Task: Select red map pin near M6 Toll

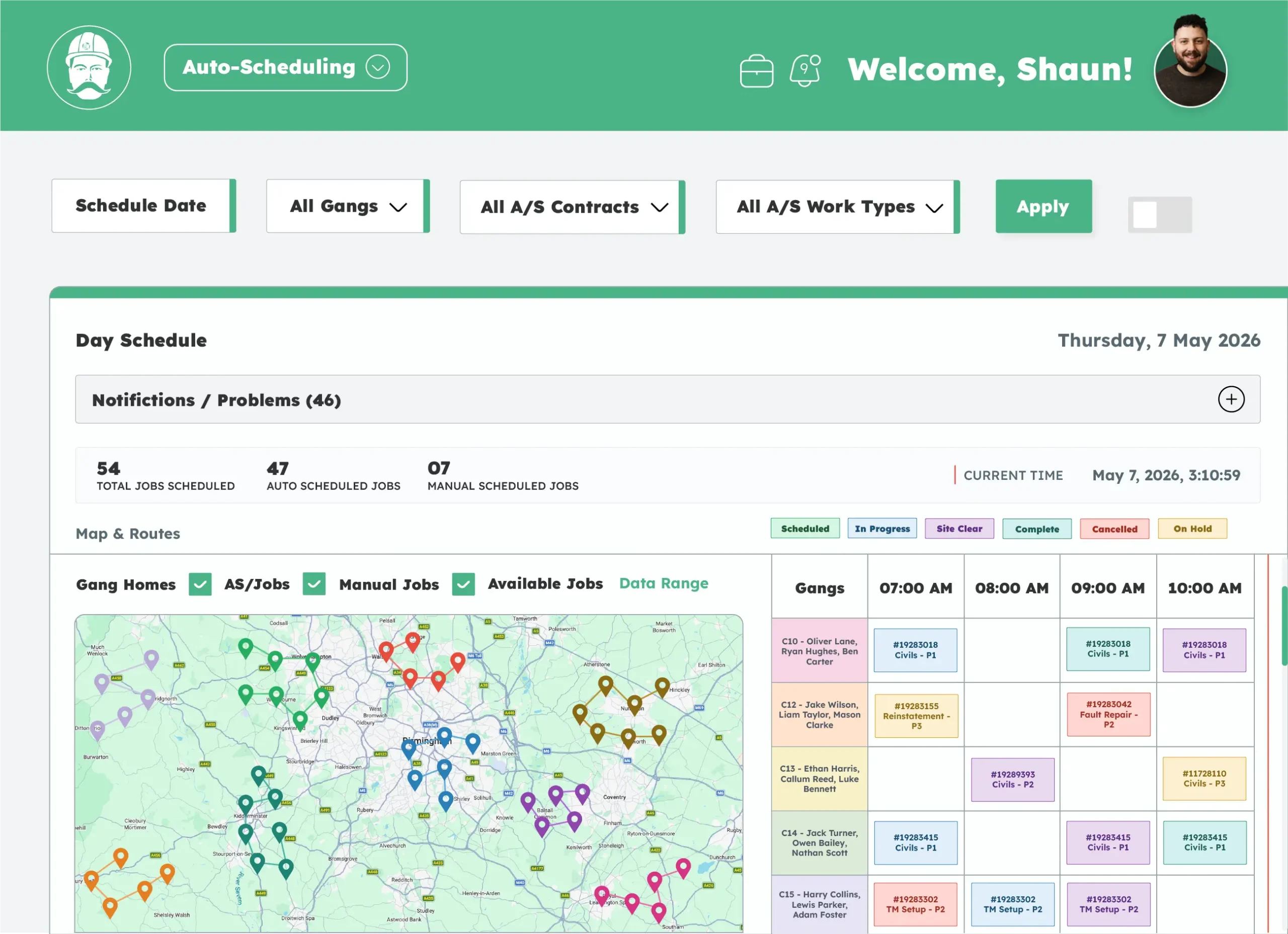Action: click(458, 662)
